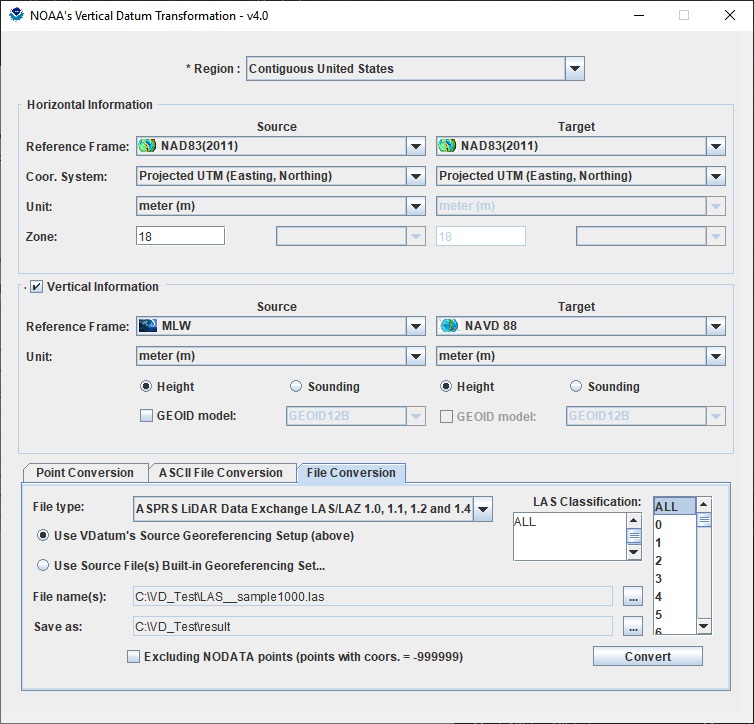Click the Save as path field

pyautogui.click(x=373, y=626)
